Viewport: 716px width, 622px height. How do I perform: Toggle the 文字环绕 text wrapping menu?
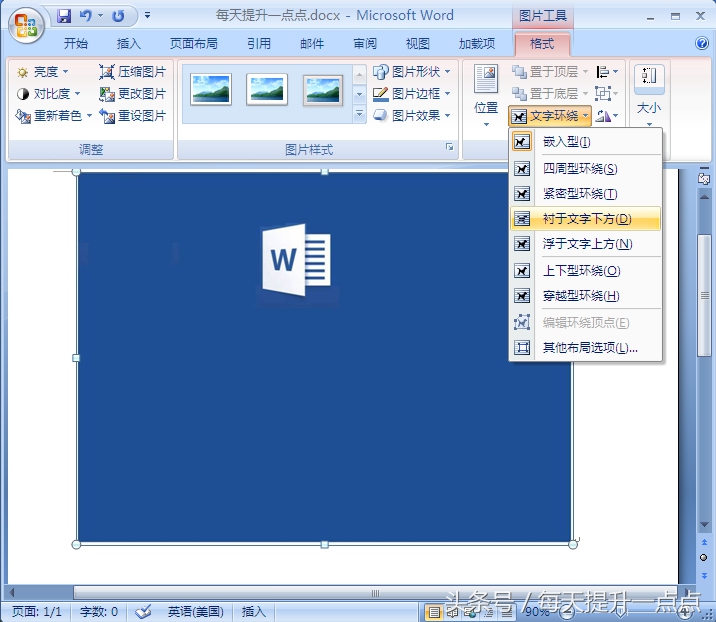(550, 116)
